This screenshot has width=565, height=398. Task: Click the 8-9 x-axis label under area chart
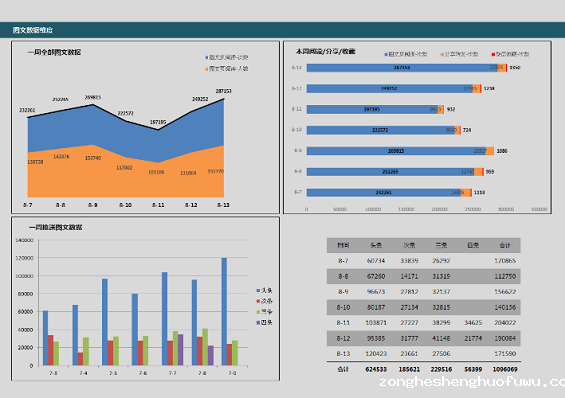(x=93, y=205)
